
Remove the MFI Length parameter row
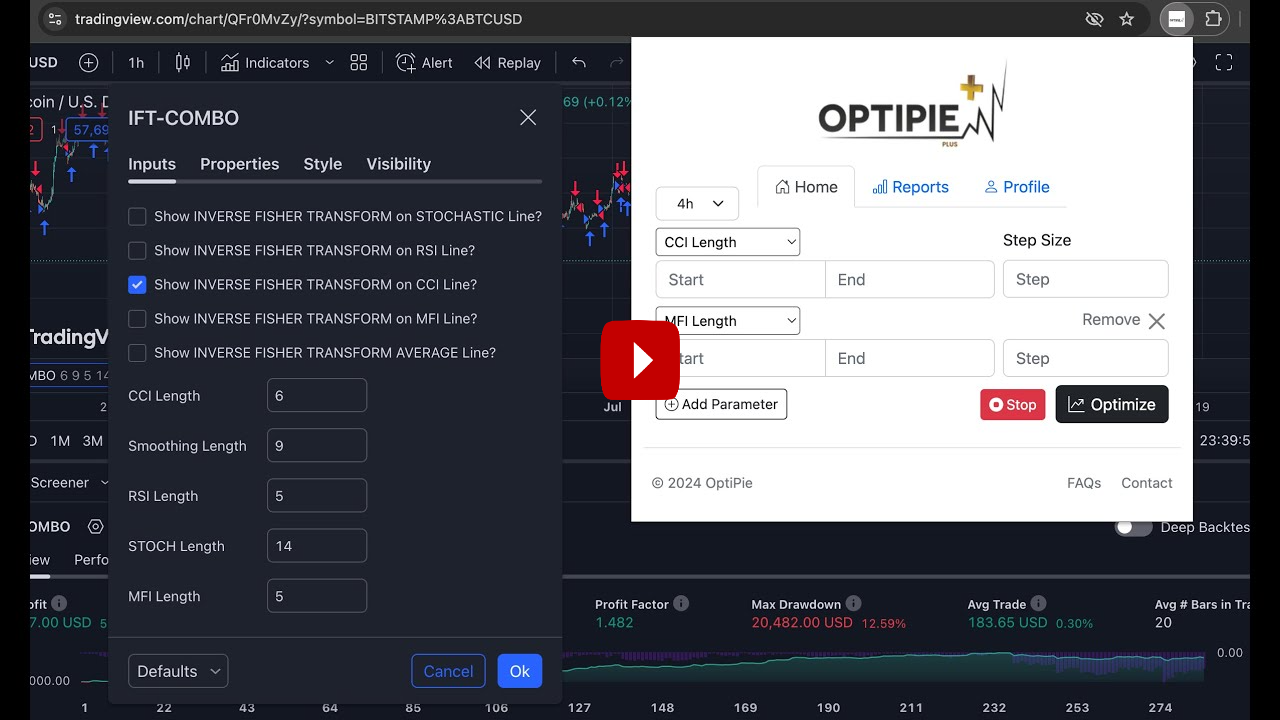[x=1124, y=320]
